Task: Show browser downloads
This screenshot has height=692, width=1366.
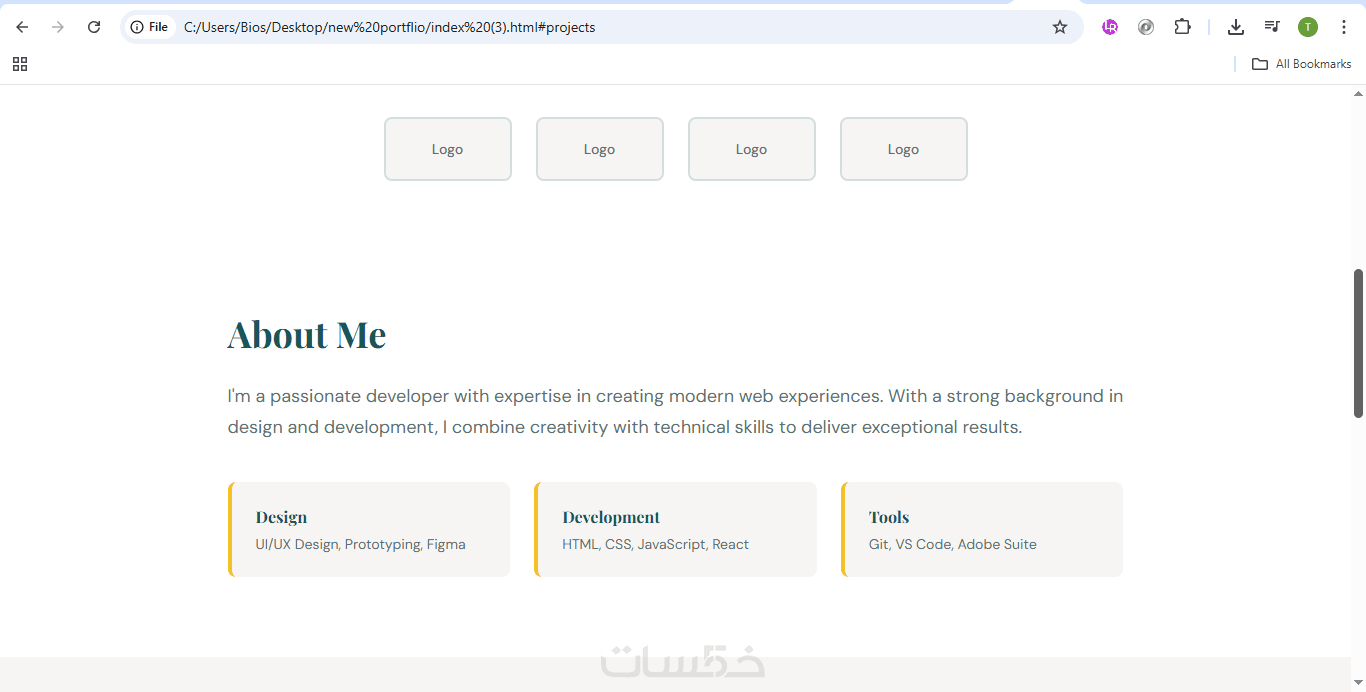Action: [x=1236, y=27]
